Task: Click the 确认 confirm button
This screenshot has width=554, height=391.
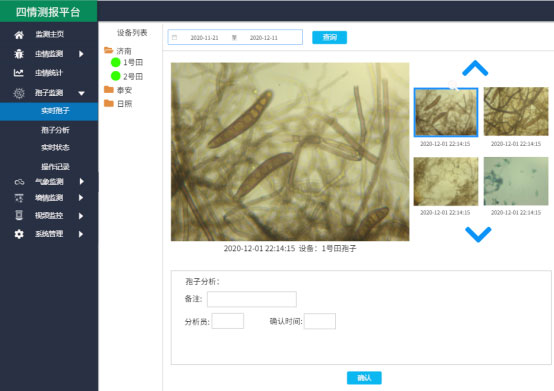Action: tap(364, 378)
